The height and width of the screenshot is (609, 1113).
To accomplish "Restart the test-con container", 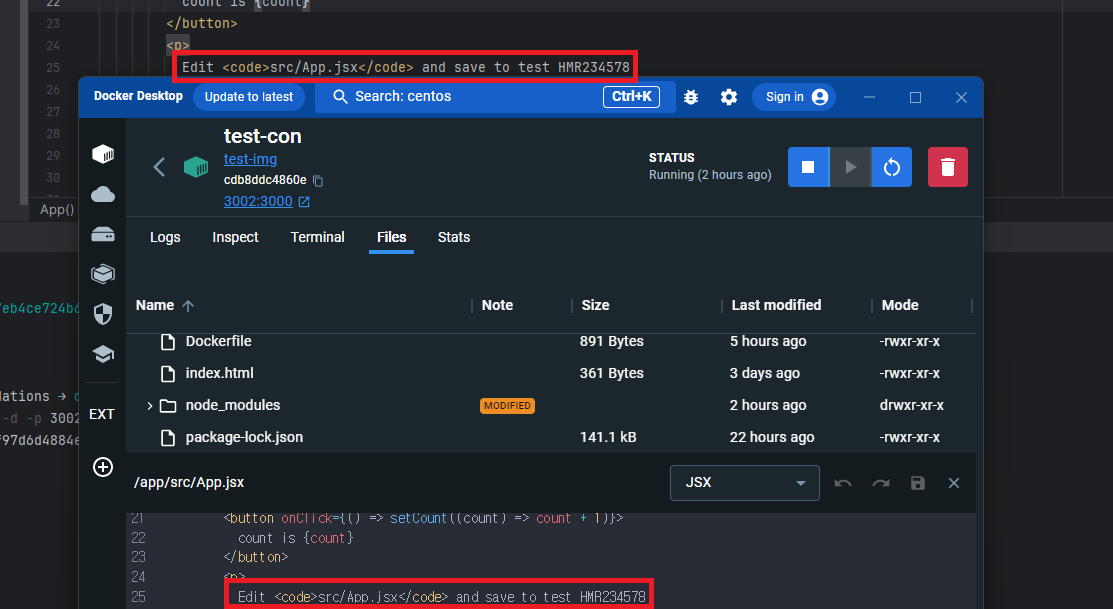I will click(892, 167).
